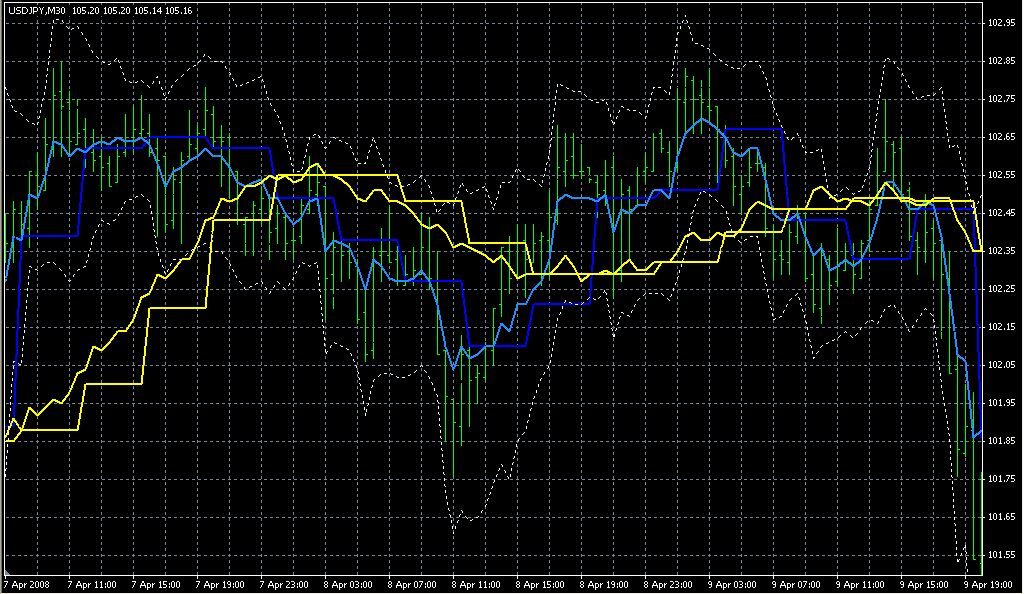Screen dimensions: 1024x594
Task: Select the 9 Apr 03:00 time marker
Action: pos(734,583)
